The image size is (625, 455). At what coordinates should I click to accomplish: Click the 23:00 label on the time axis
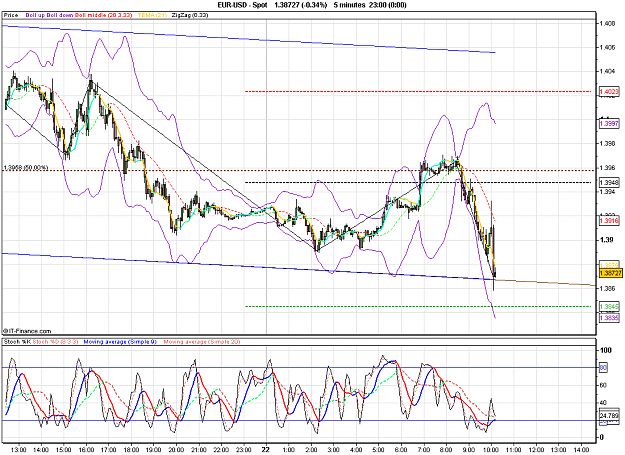pyautogui.click(x=244, y=450)
